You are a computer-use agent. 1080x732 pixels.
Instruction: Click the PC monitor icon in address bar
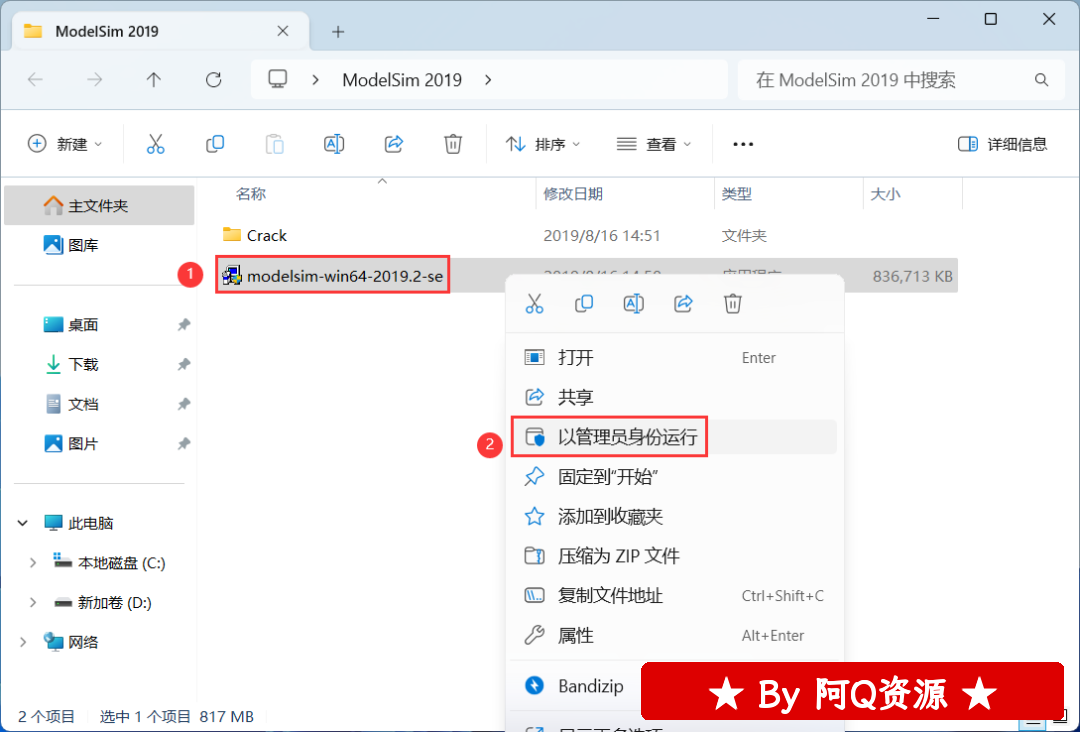coord(278,79)
